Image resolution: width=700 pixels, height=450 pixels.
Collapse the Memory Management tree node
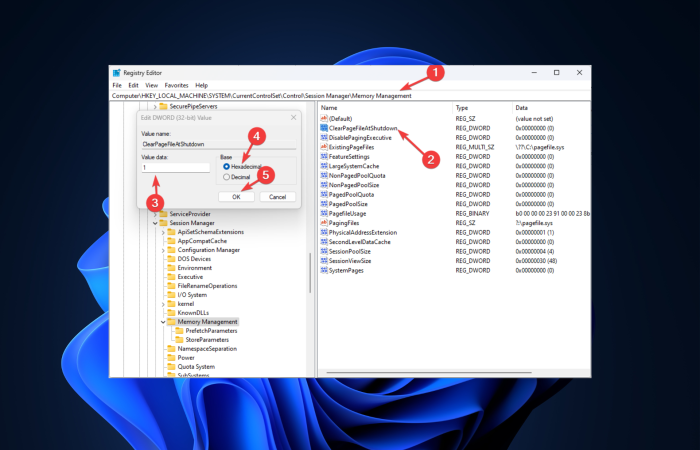[163, 322]
